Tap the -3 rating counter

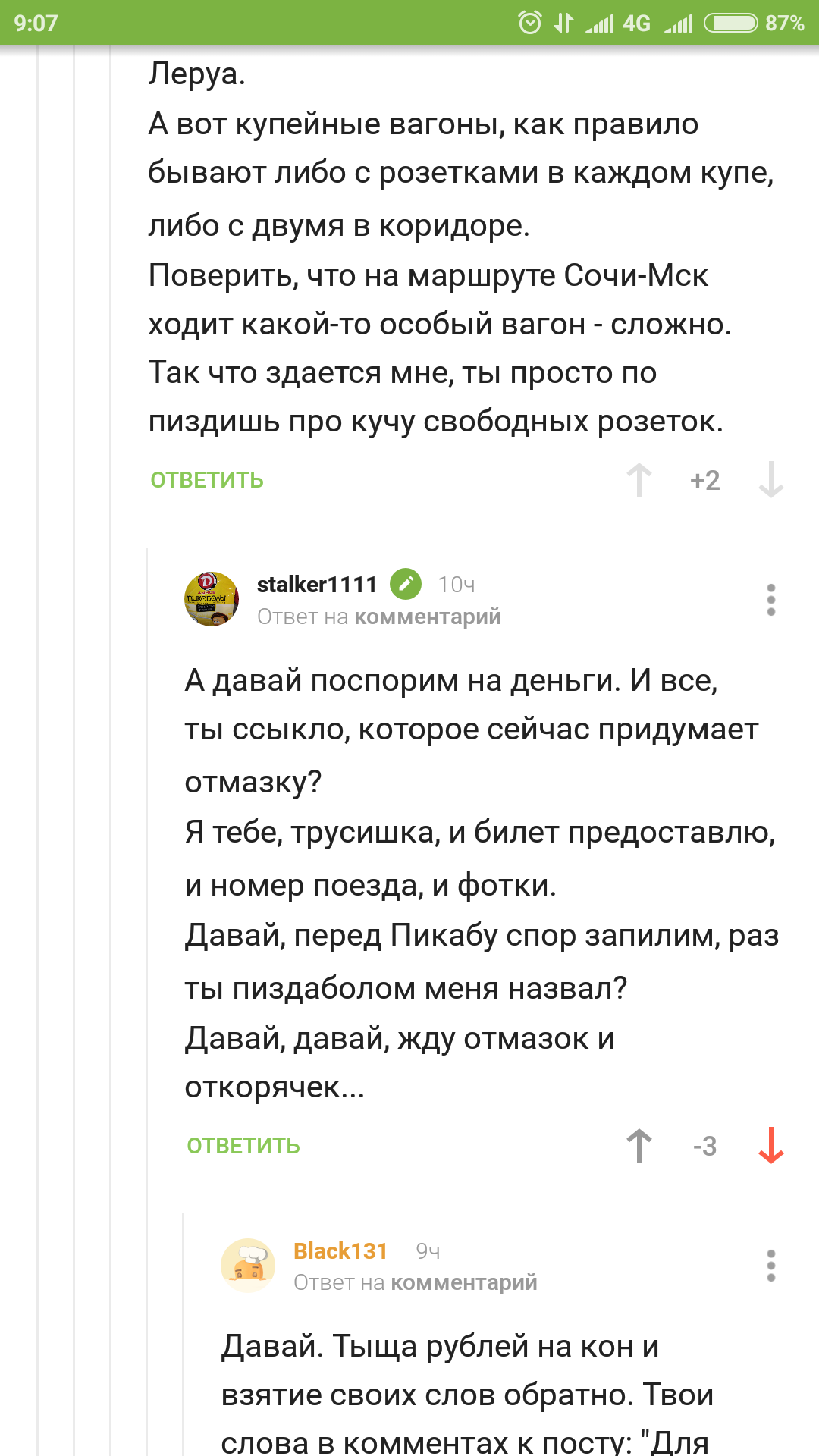[x=705, y=1146]
